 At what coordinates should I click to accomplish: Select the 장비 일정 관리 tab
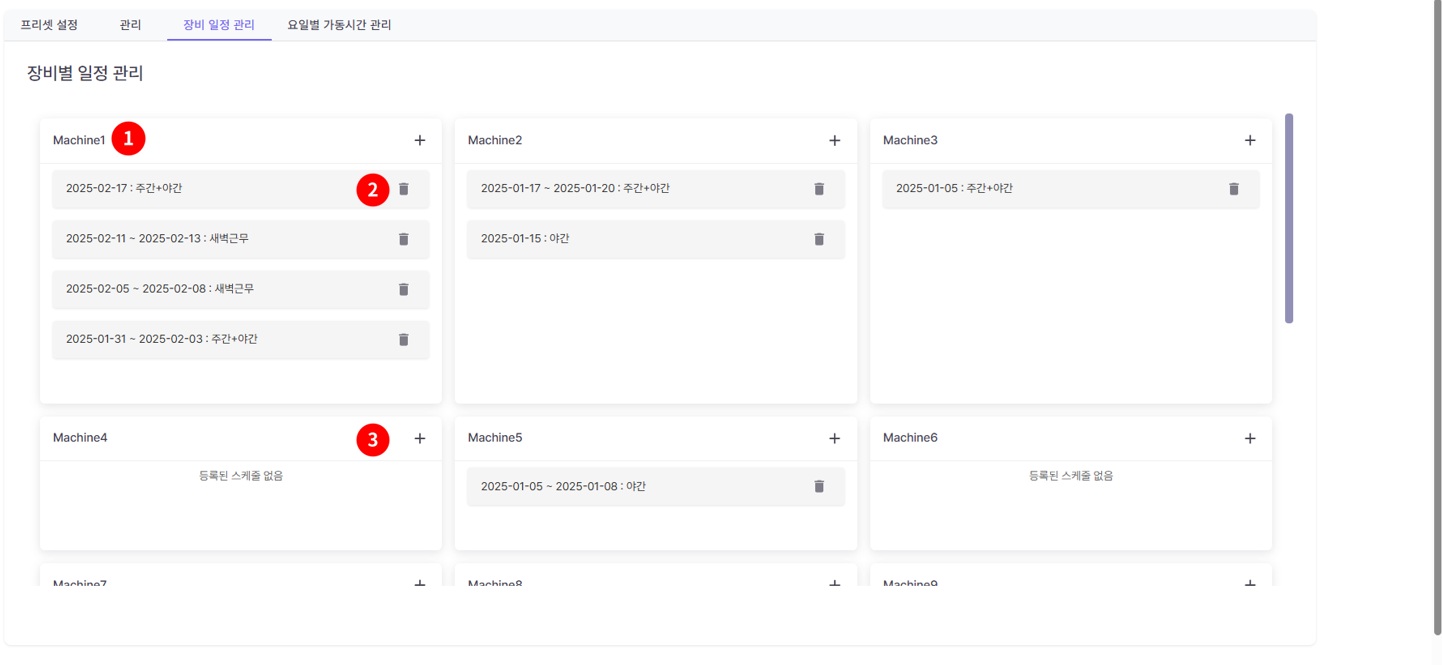tap(219, 25)
